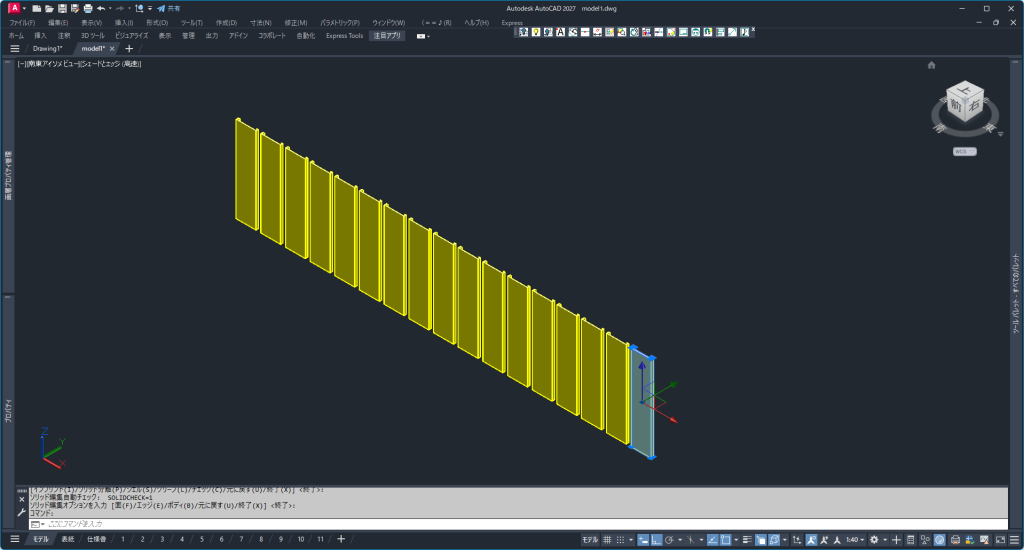Image resolution: width=1024 pixels, height=550 pixels.
Task: Click the Home icon in viewport
Action: point(932,65)
